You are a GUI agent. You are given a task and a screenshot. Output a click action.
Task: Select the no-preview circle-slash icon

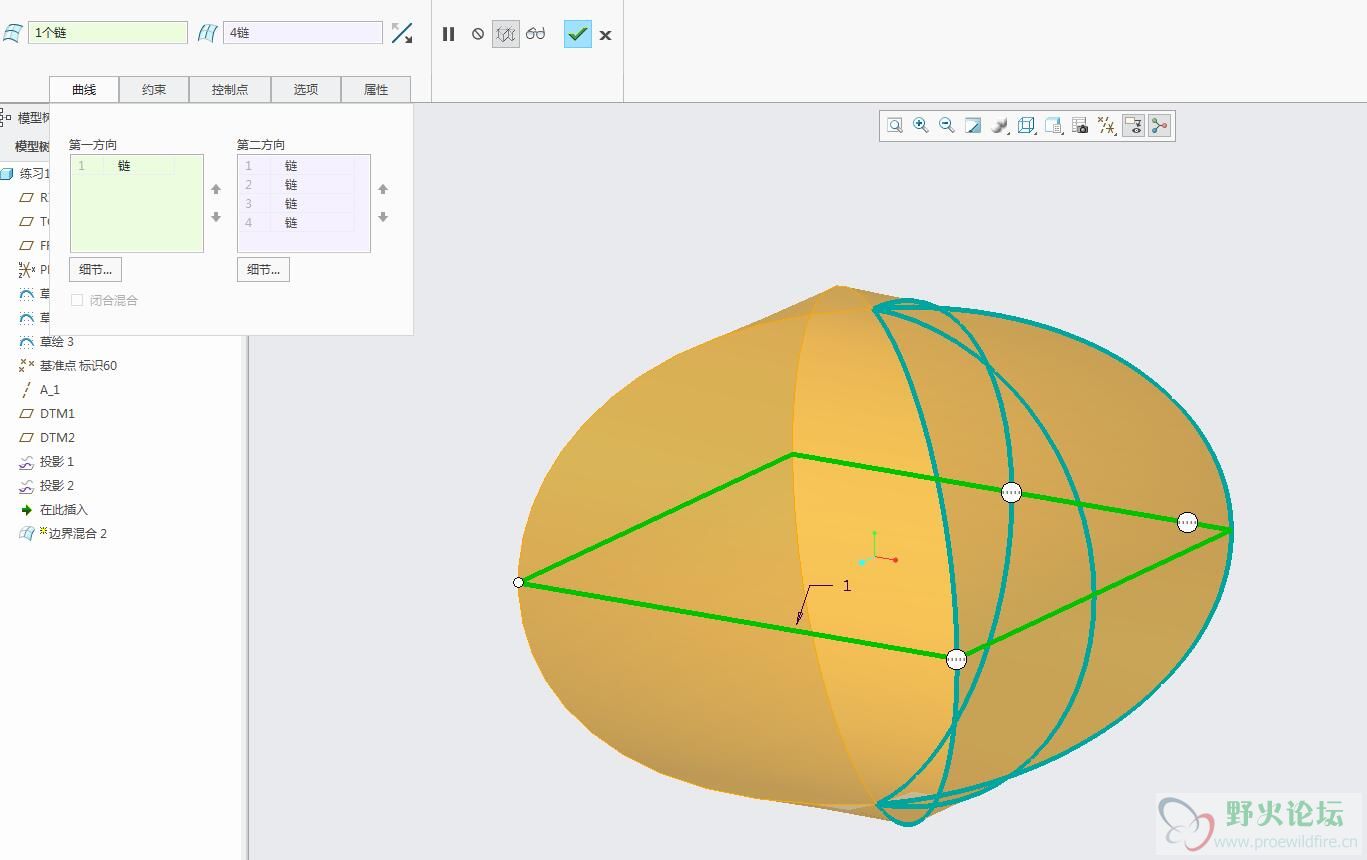[478, 34]
